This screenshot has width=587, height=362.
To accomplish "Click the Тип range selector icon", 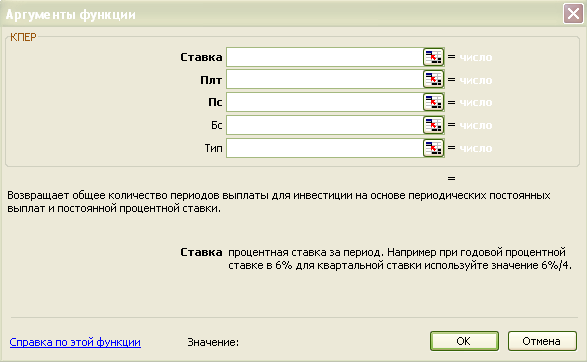I will (x=433, y=148).
